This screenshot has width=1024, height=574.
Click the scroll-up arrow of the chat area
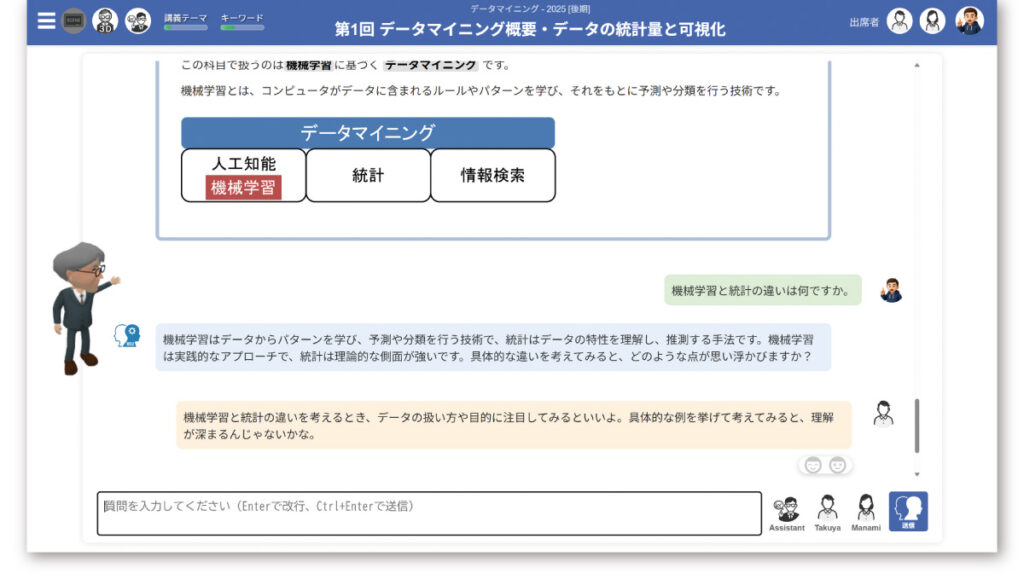click(x=917, y=66)
